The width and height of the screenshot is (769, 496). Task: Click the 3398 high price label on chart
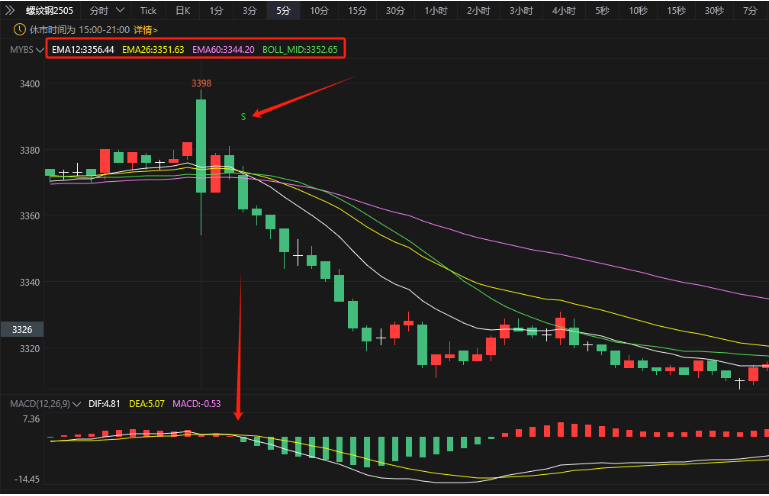click(201, 83)
